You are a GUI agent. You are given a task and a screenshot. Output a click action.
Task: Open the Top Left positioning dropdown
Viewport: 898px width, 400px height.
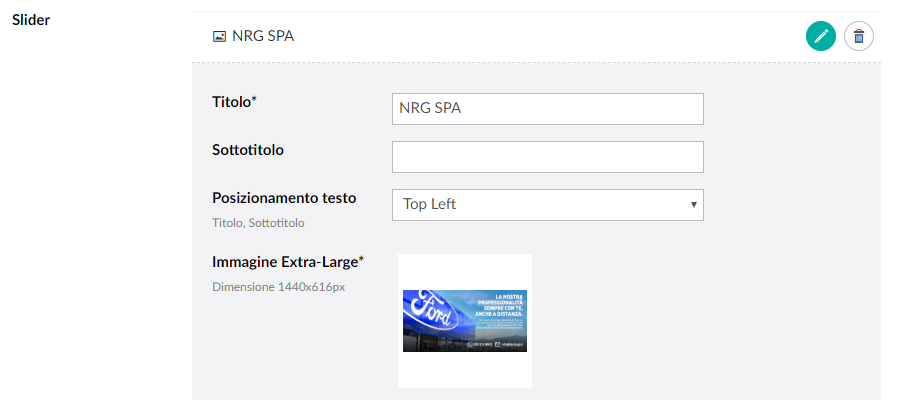tap(547, 205)
